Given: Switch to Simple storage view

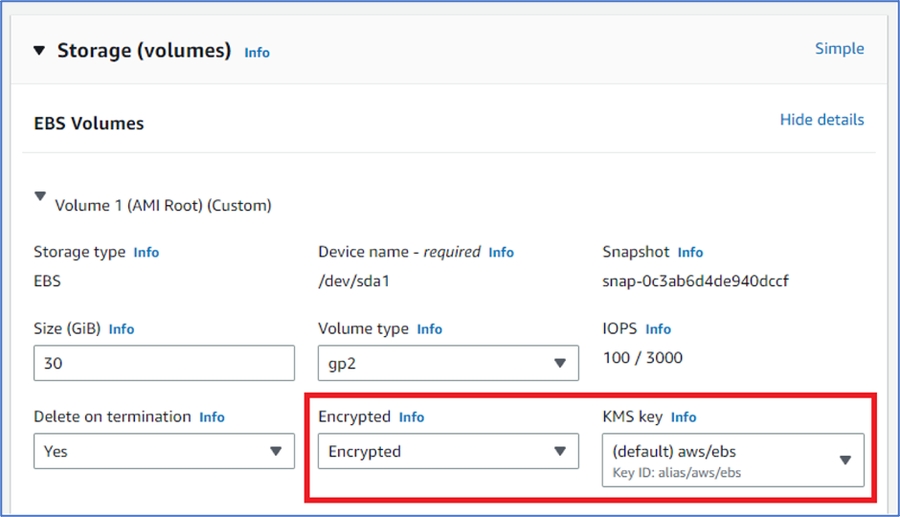Looking at the screenshot, I should [x=839, y=48].
